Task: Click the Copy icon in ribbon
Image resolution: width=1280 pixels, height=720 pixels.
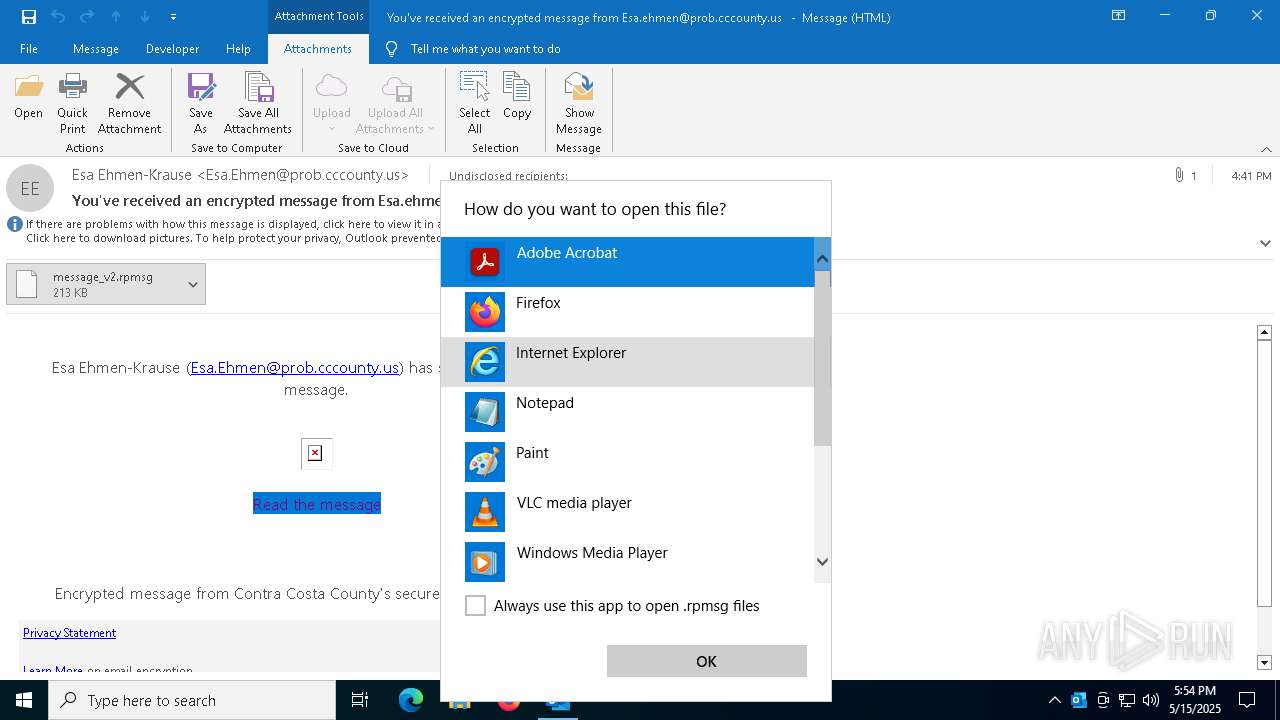Action: [x=517, y=87]
